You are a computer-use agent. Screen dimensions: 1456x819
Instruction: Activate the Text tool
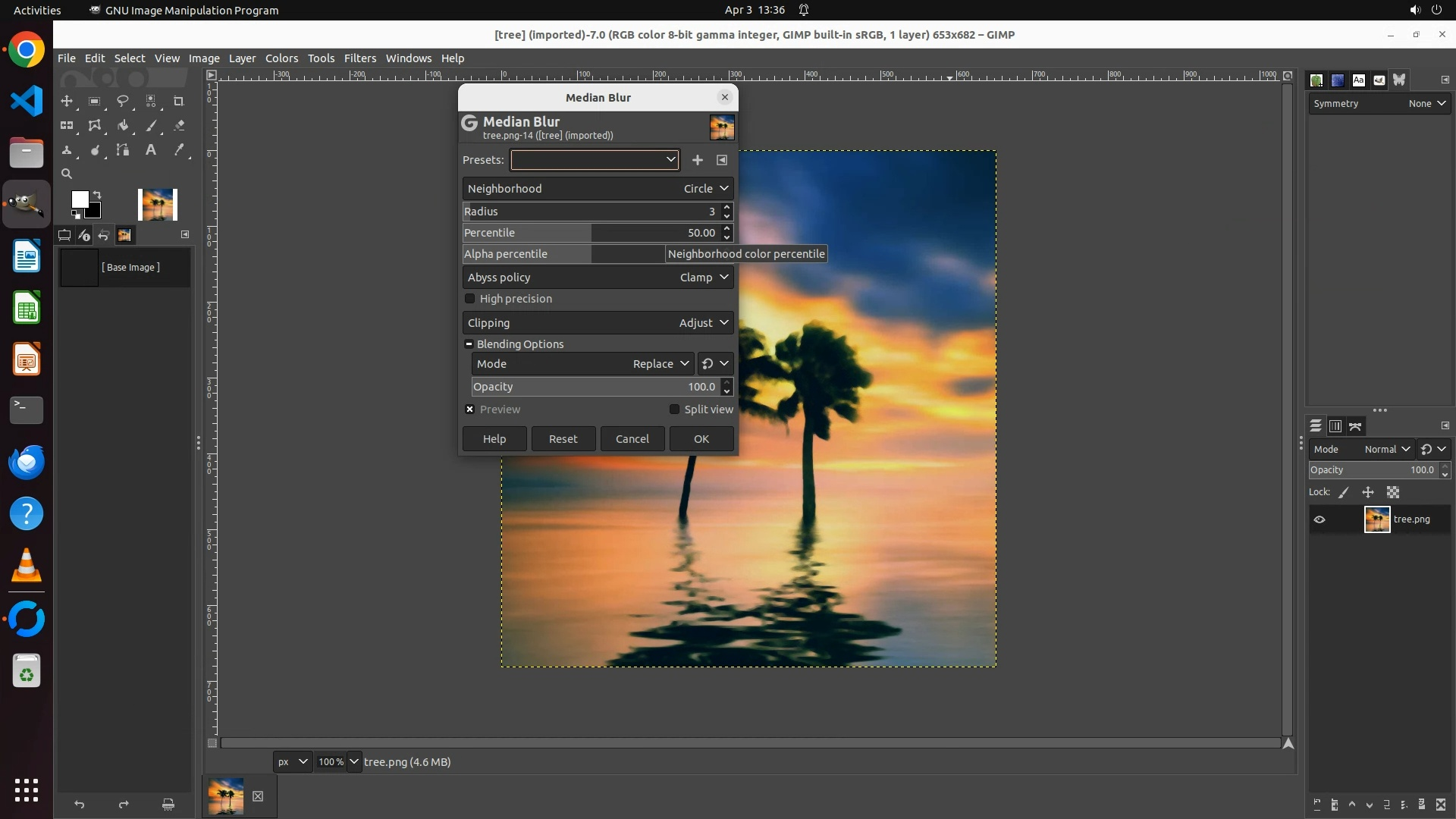pyautogui.click(x=150, y=150)
